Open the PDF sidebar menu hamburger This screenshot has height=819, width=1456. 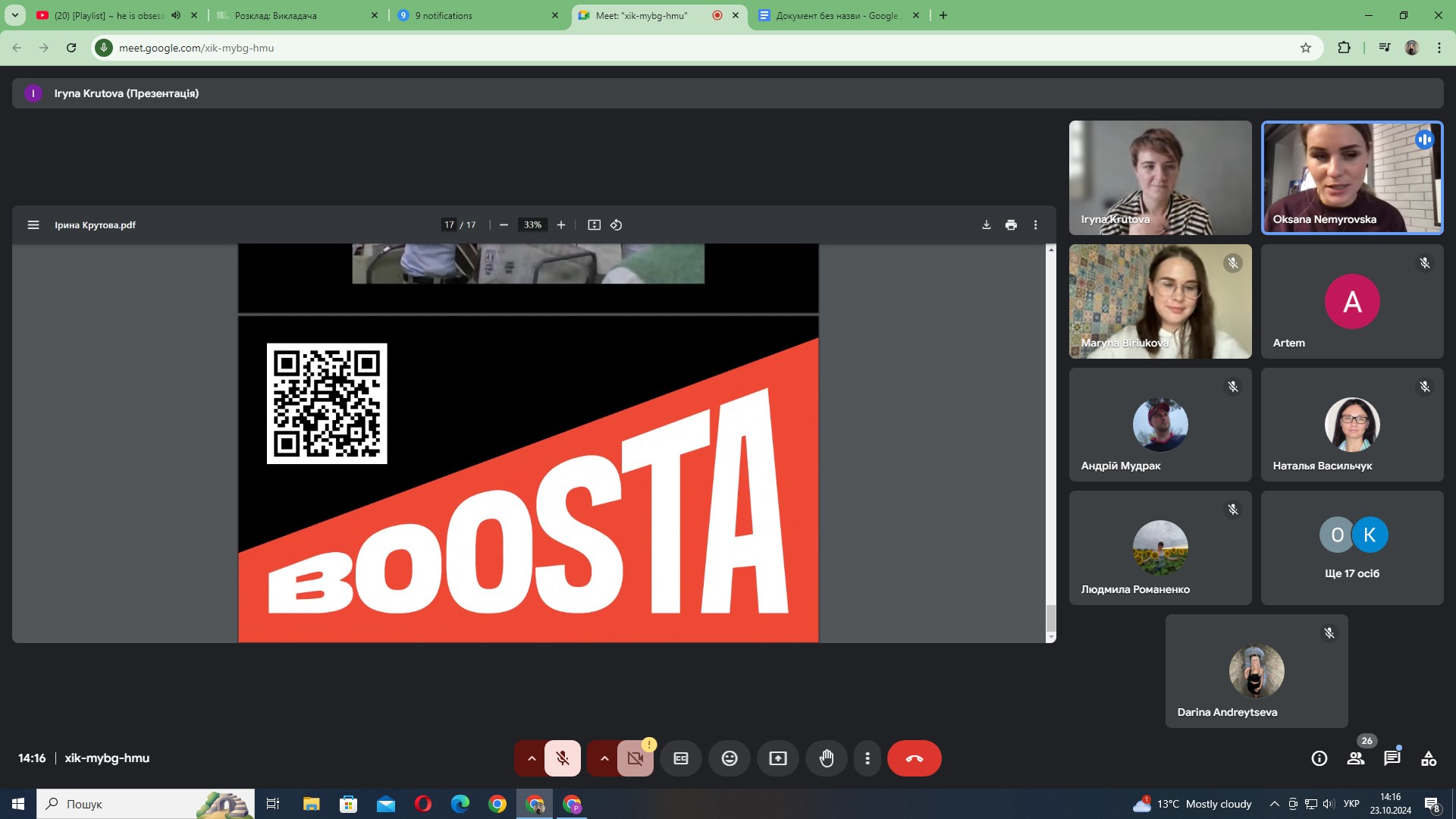[x=33, y=225]
